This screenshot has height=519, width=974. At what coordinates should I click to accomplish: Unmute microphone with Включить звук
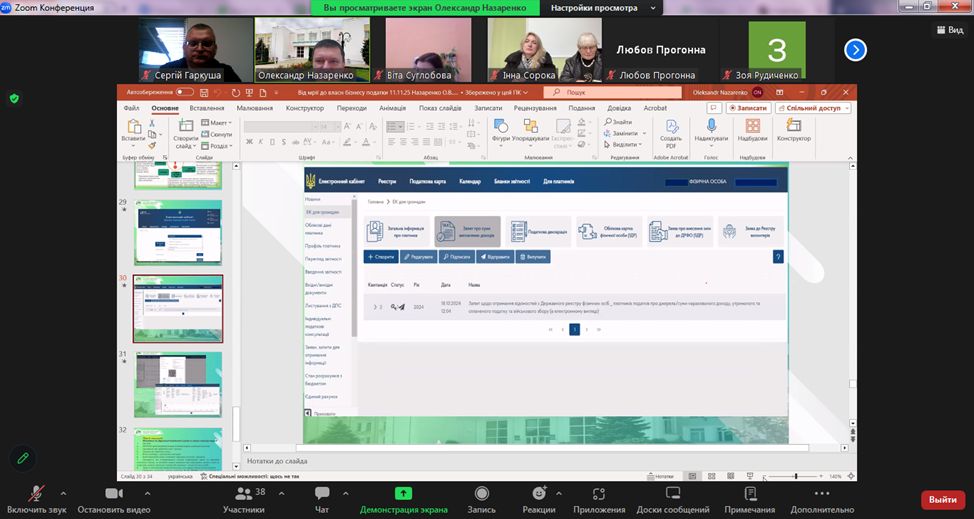pyautogui.click(x=35, y=494)
